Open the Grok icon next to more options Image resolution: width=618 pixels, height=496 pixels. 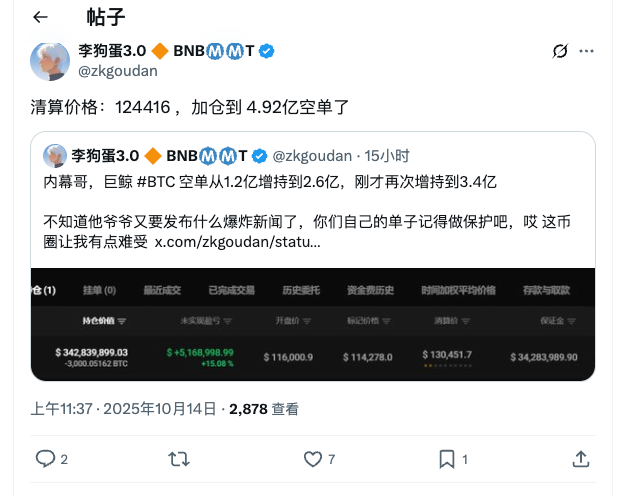[x=560, y=51]
